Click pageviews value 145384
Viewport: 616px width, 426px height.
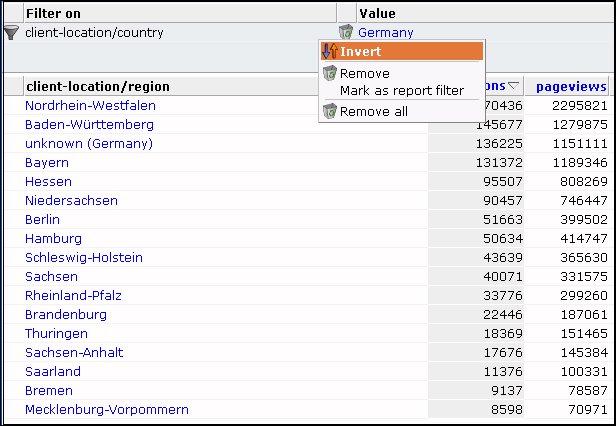coord(584,352)
